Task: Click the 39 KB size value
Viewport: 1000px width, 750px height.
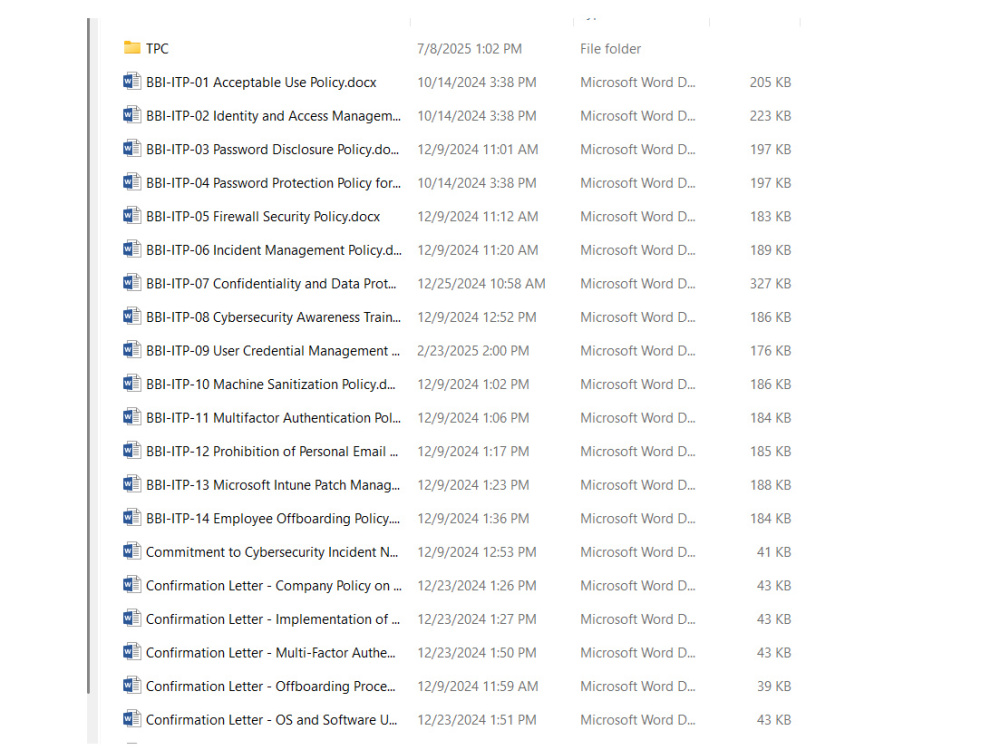Action: coord(774,686)
